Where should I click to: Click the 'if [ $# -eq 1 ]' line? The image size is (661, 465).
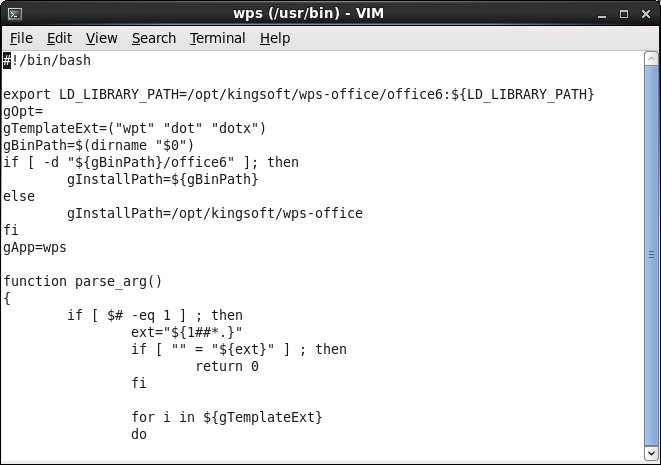click(x=155, y=315)
